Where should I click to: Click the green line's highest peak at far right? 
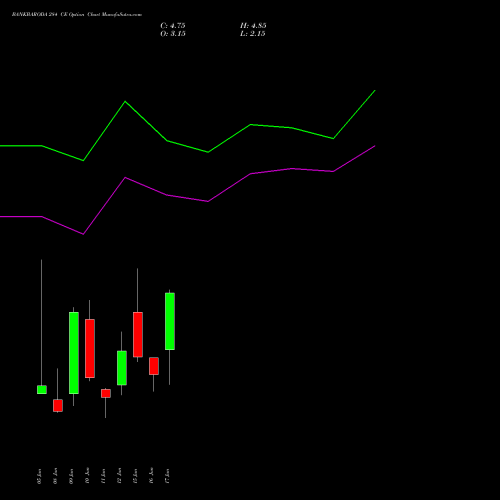(x=375, y=90)
